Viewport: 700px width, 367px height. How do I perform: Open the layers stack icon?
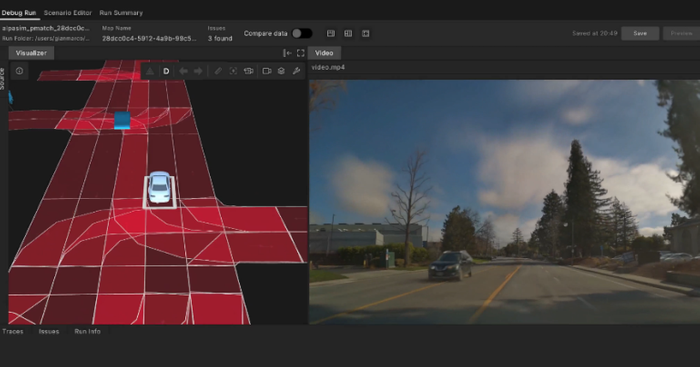coord(281,71)
